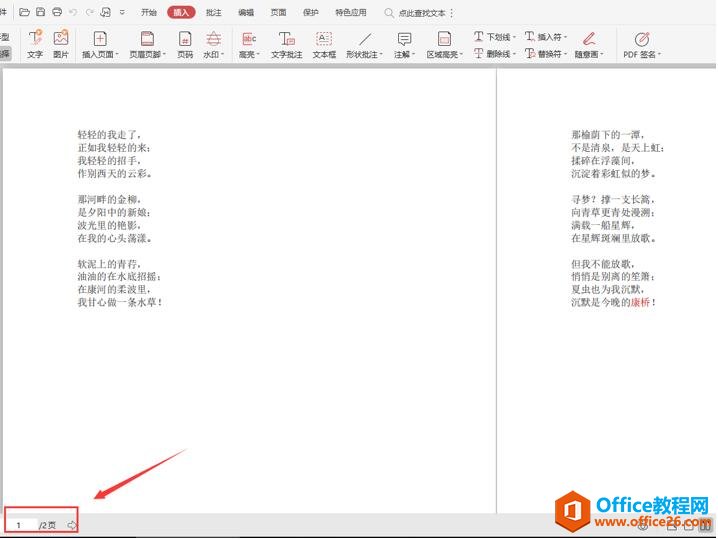Viewport: 718px width, 539px height.
Task: Open search options three-dot menu
Action: (x=452, y=13)
